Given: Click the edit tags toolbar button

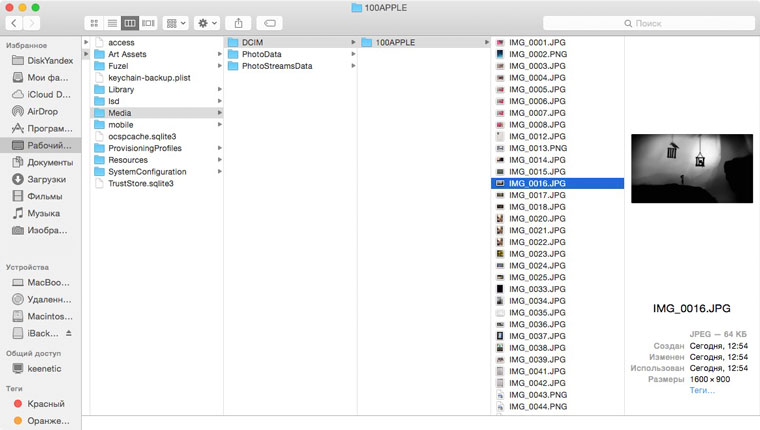Looking at the screenshot, I should [x=269, y=22].
